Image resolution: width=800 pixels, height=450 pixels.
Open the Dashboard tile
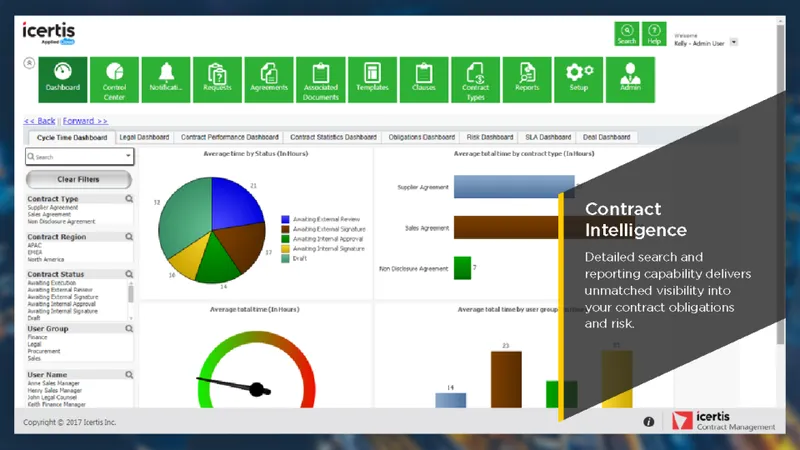tap(63, 80)
